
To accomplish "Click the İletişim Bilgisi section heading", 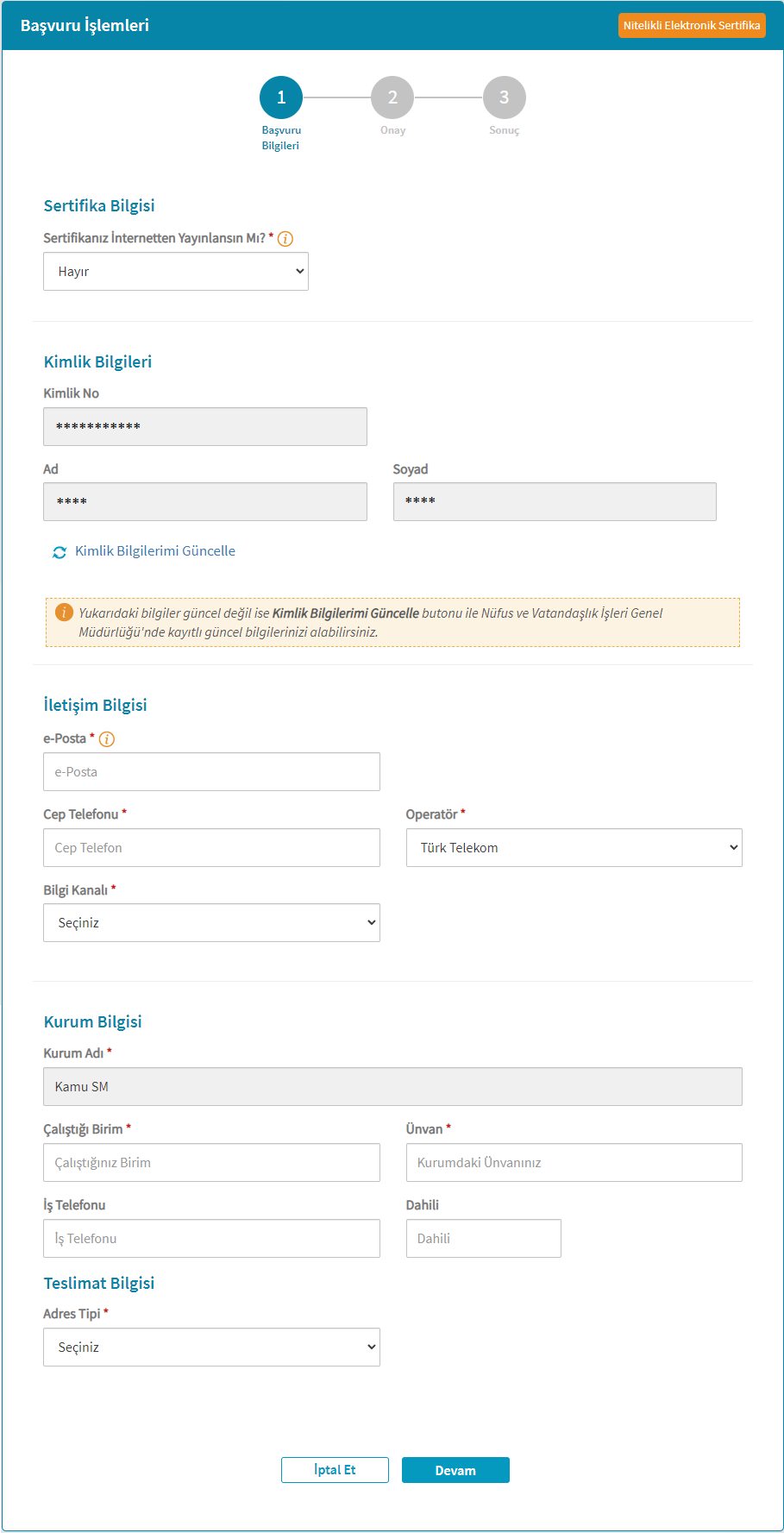I will 95,705.
